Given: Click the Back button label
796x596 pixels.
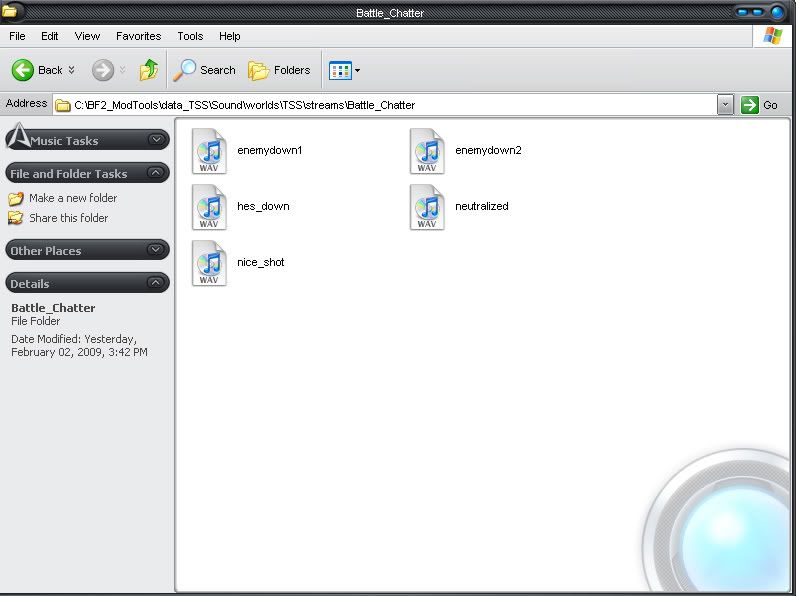Looking at the screenshot, I should [x=50, y=70].
